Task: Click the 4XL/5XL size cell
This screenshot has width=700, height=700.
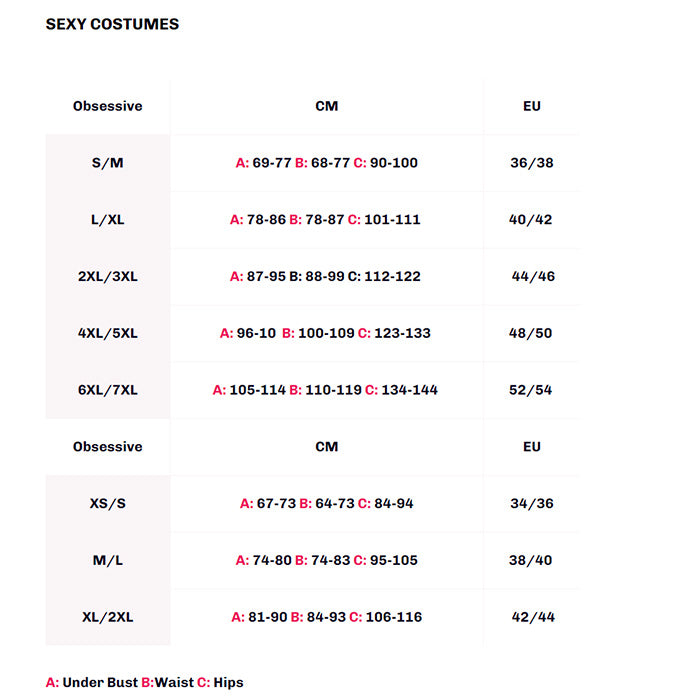Action: (107, 333)
